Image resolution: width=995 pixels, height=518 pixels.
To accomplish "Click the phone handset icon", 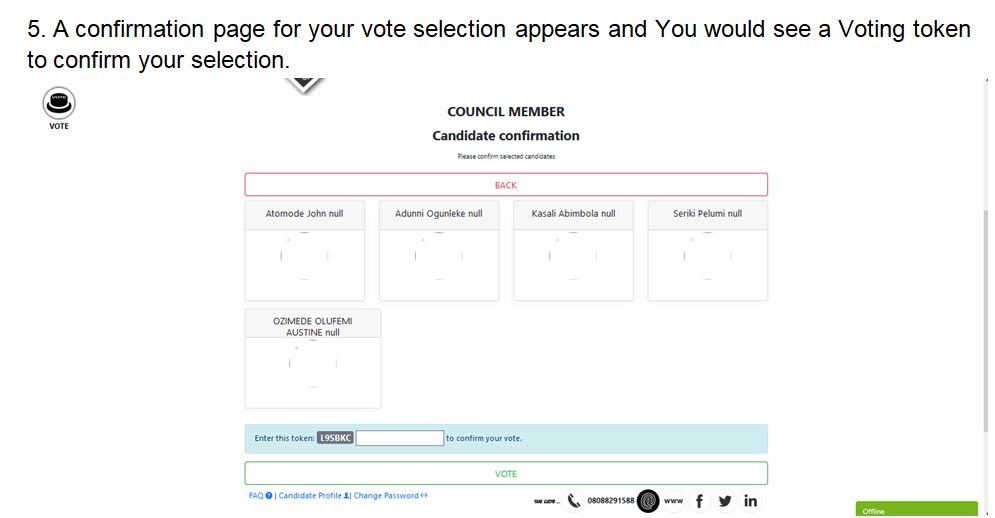I will point(574,501).
